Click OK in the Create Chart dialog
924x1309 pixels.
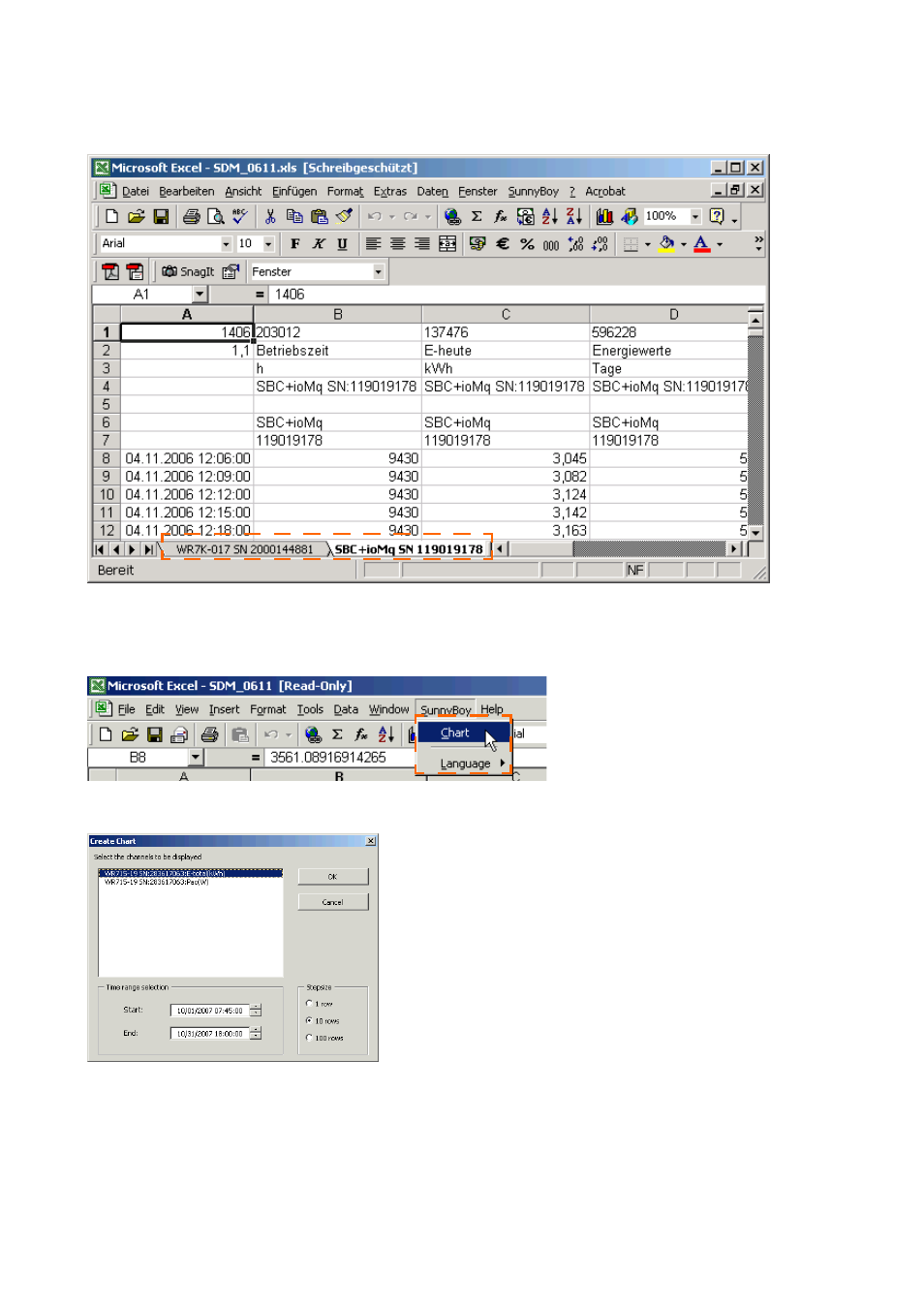coord(333,877)
